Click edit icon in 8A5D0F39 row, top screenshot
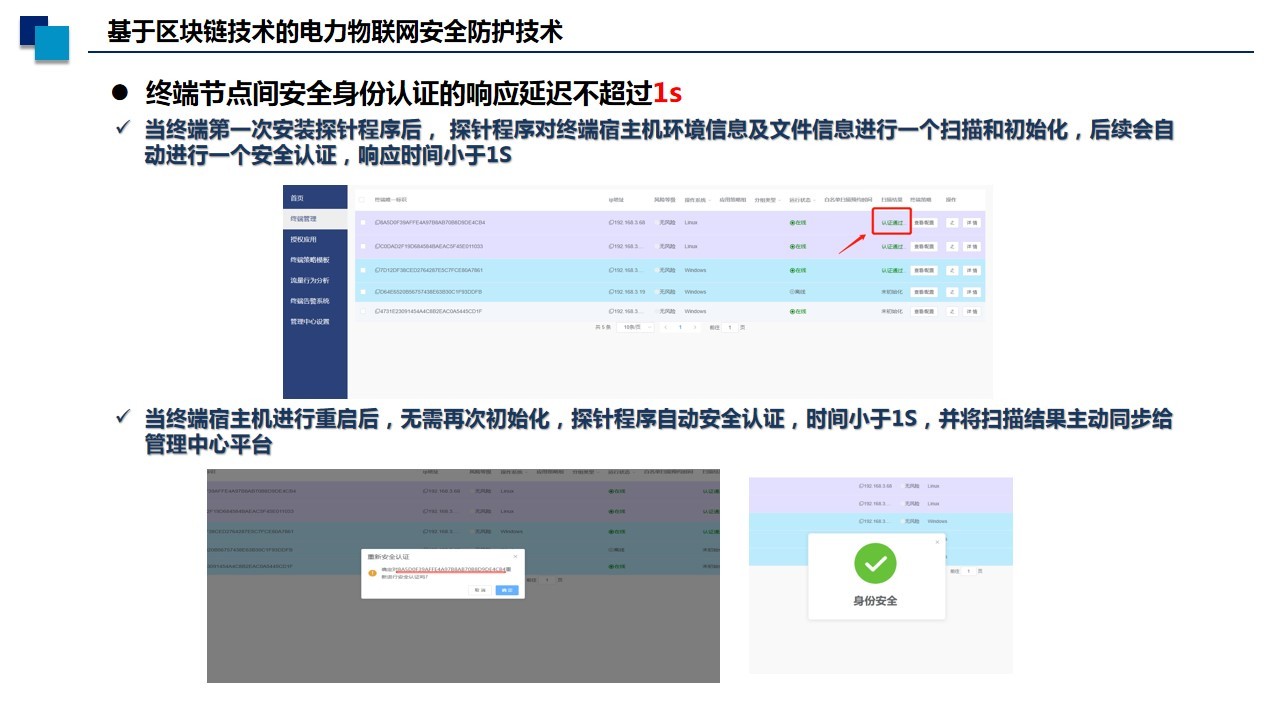This screenshot has height=720, width=1280. pos(952,222)
